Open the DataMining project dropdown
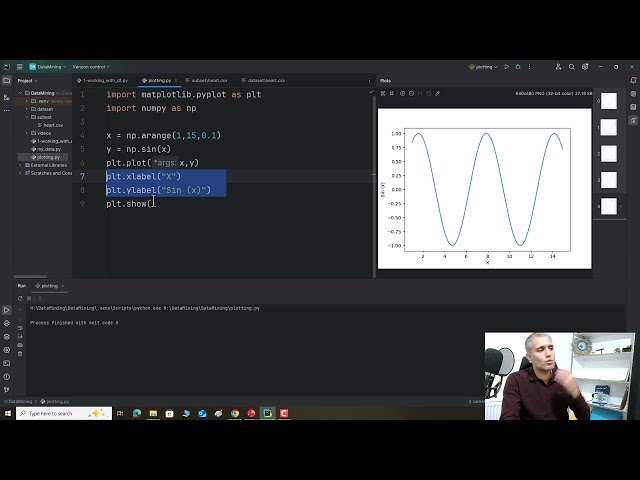Viewport: 640px width, 480px height. (x=47, y=67)
